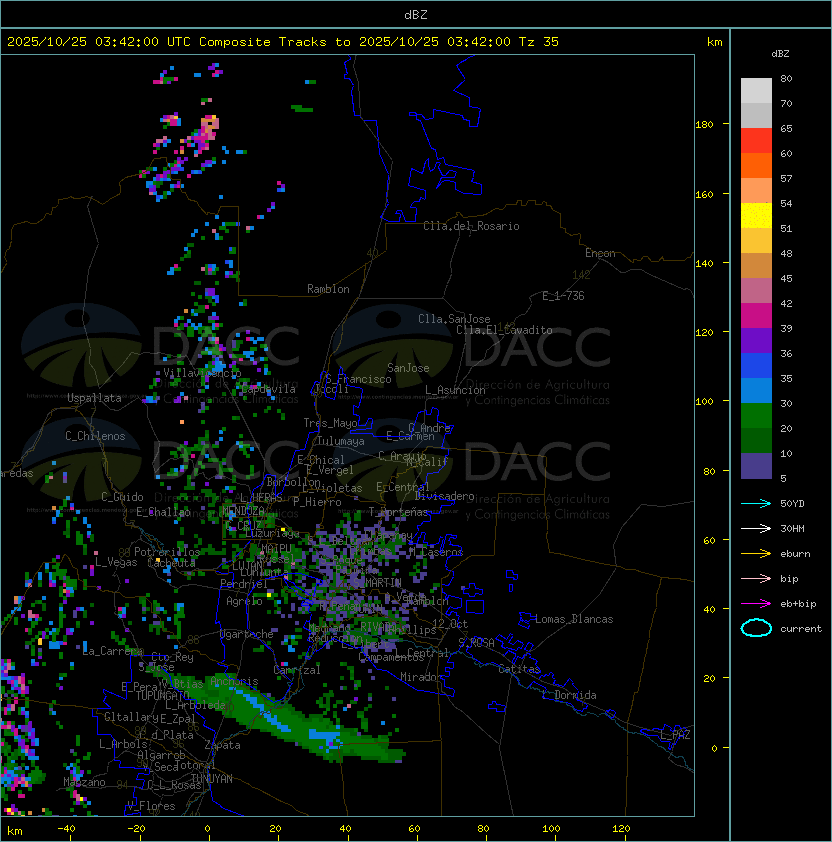The width and height of the screenshot is (832, 842).
Task: Click the Manzano place label
Action: pyautogui.click(x=84, y=782)
